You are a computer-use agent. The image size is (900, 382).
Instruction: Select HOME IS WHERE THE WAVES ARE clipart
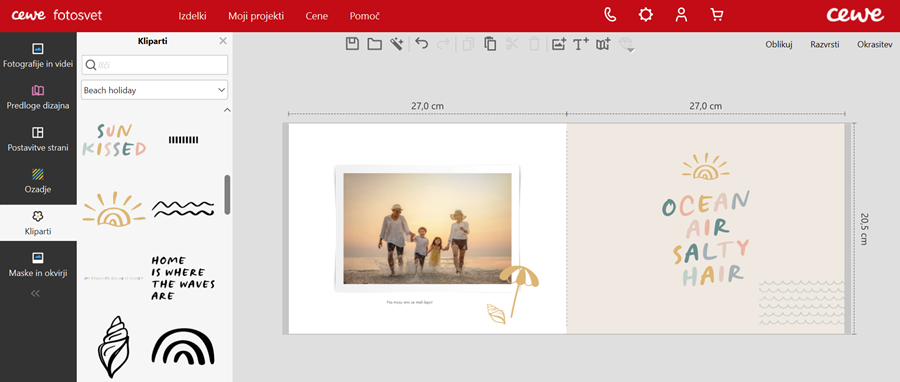(183, 278)
